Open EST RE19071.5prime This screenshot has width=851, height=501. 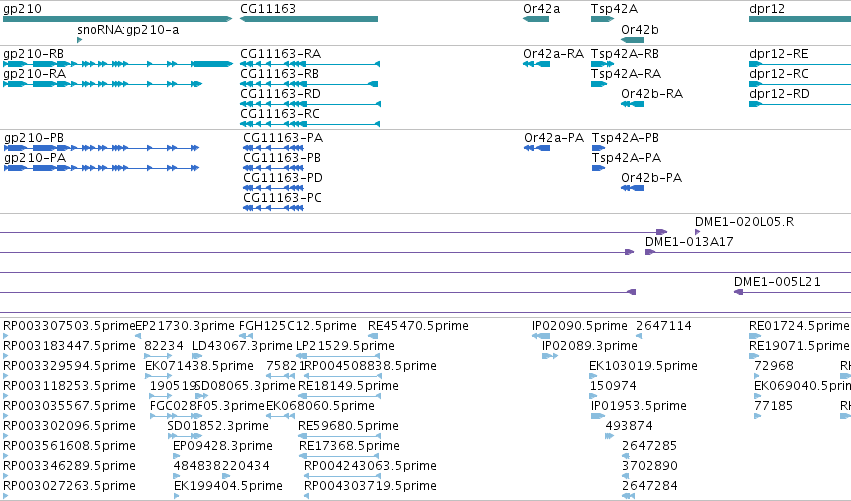[x=799, y=346]
